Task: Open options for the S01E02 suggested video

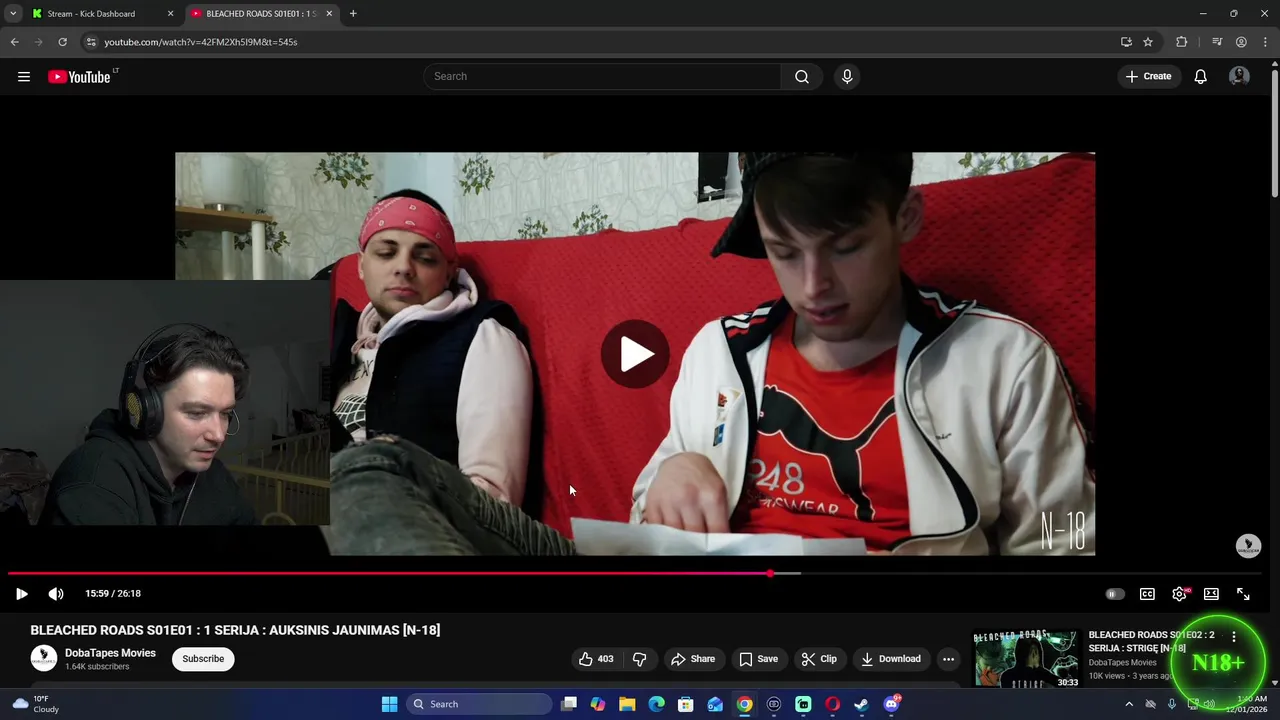Action: click(1234, 637)
